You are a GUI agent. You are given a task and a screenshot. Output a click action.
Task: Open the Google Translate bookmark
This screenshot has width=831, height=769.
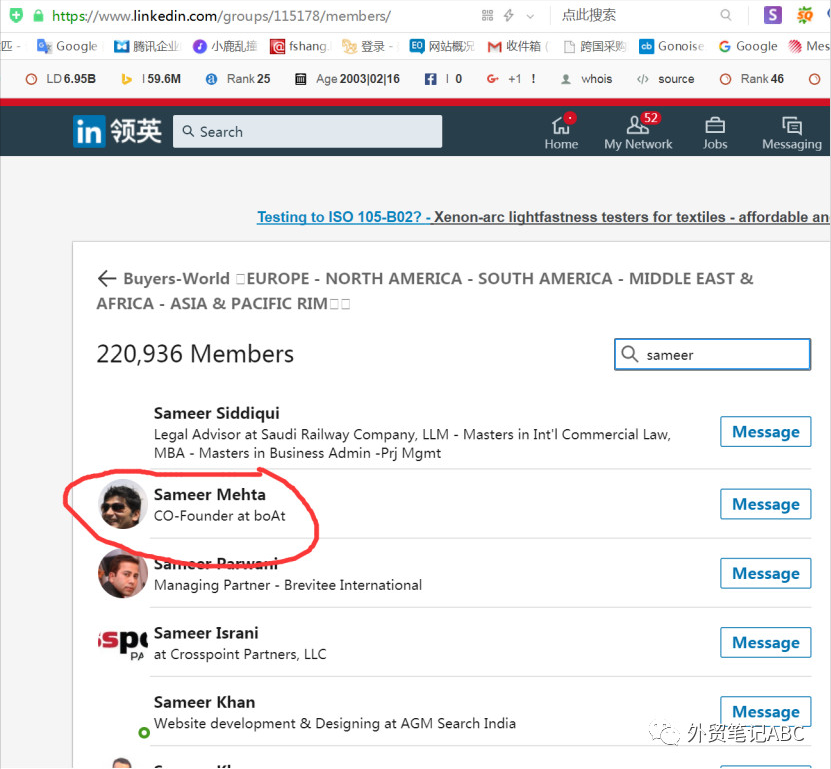coord(67,47)
